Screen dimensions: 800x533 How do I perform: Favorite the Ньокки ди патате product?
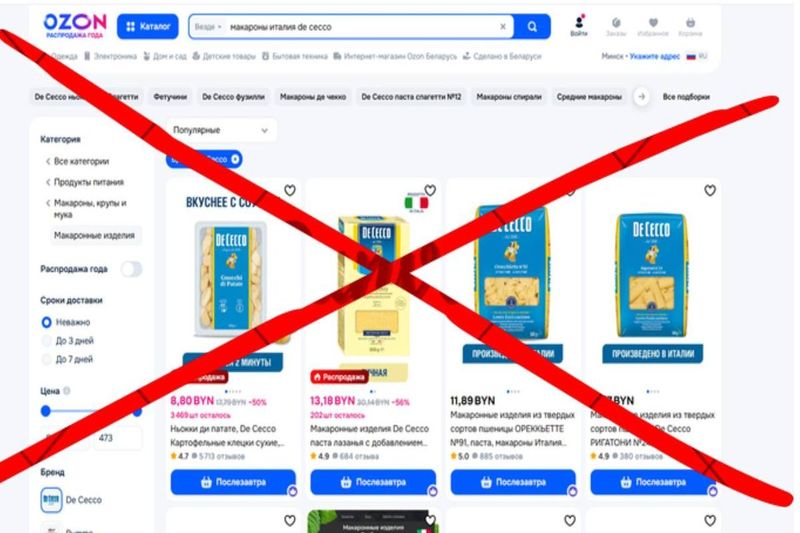[290, 190]
